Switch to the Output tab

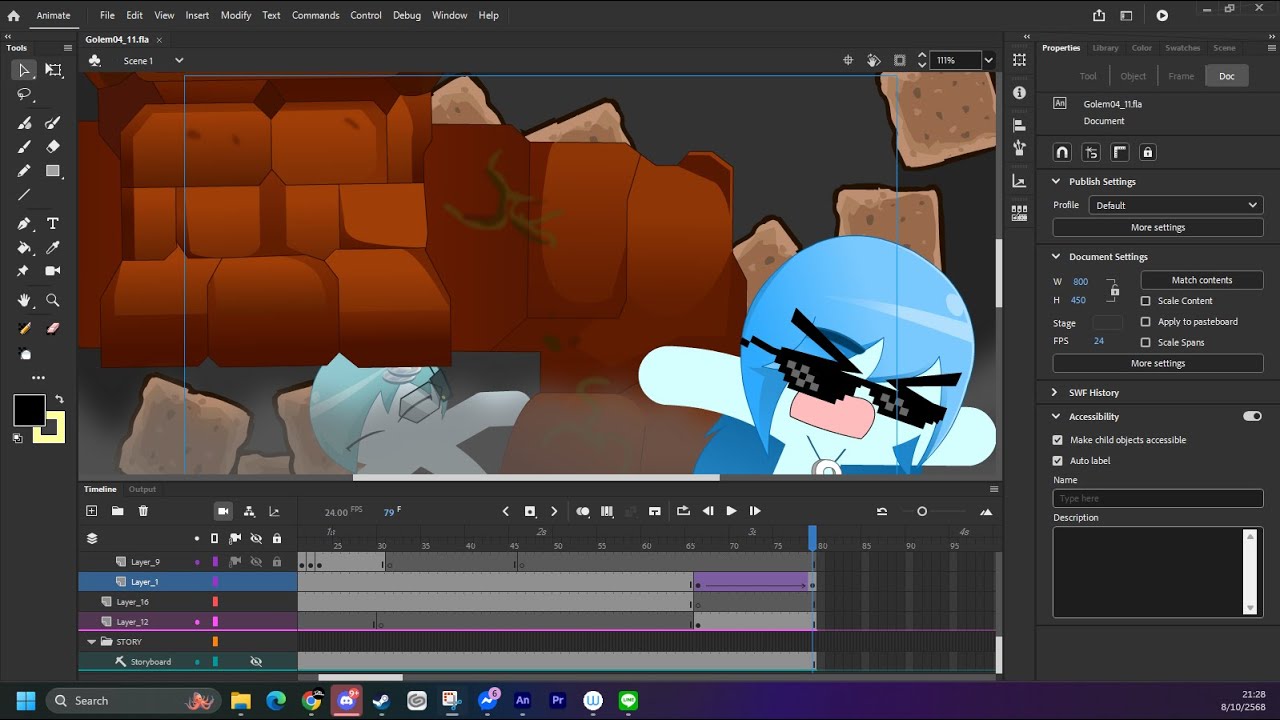pos(142,489)
